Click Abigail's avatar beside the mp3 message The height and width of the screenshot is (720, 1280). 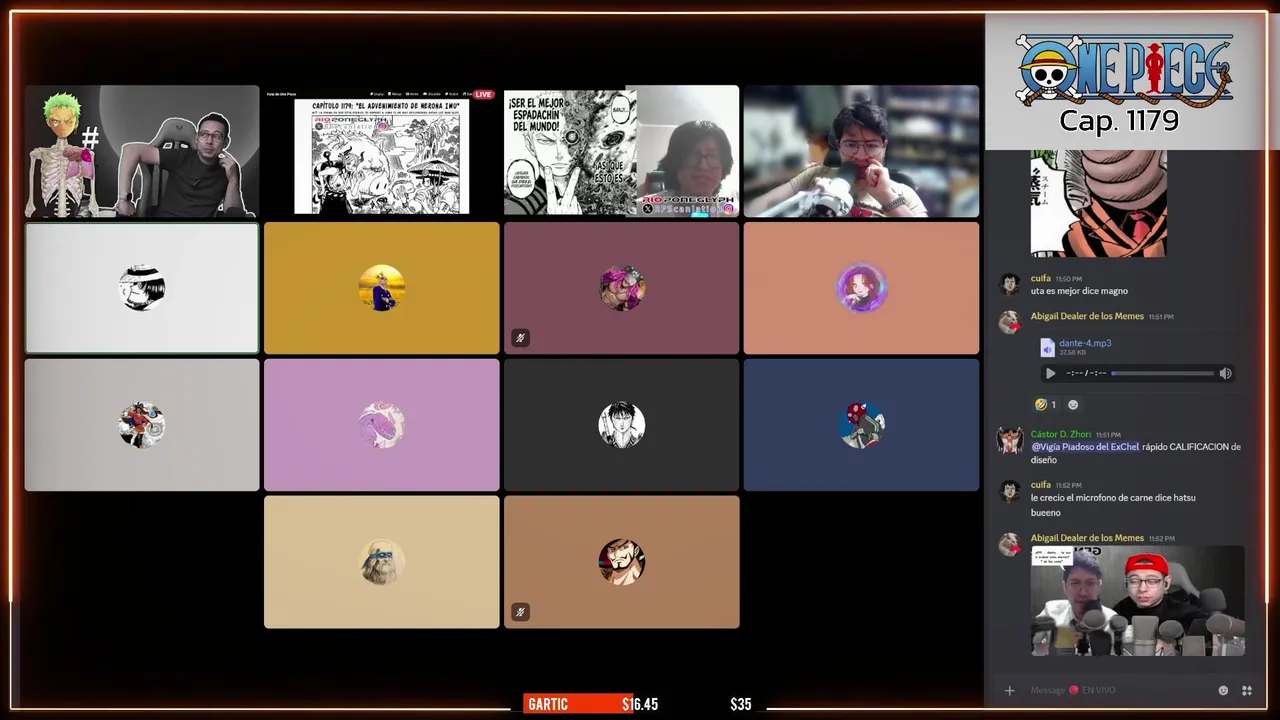pyautogui.click(x=1010, y=322)
